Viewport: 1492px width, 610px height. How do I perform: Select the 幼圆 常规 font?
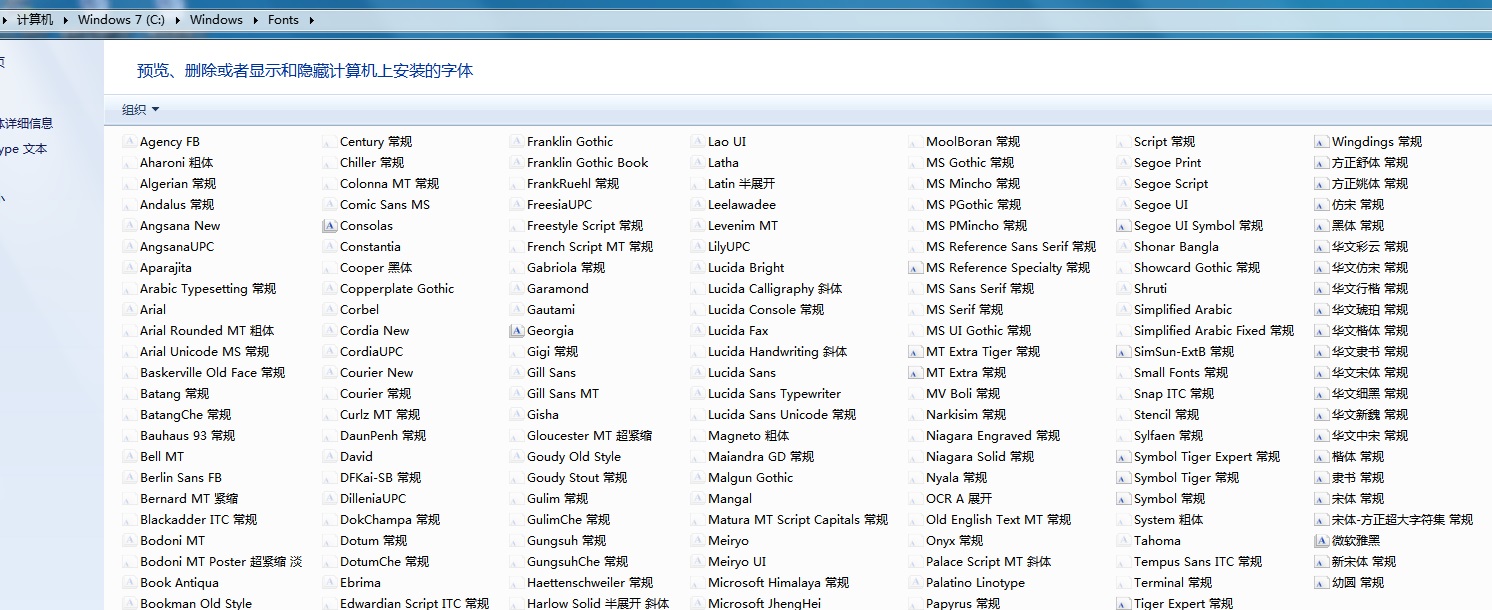[1358, 583]
